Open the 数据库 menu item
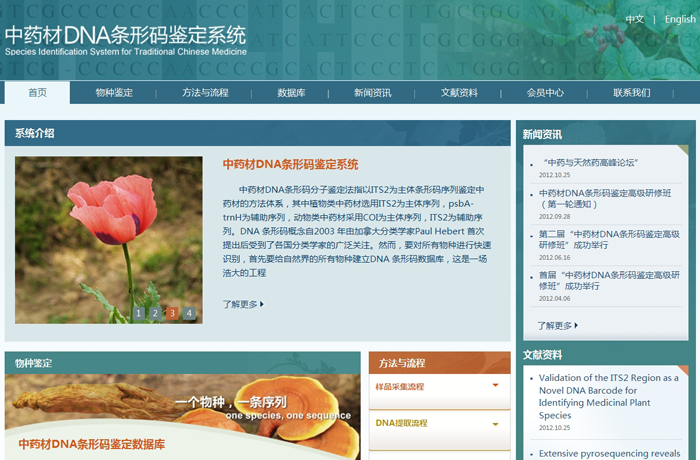 pyautogui.click(x=291, y=93)
